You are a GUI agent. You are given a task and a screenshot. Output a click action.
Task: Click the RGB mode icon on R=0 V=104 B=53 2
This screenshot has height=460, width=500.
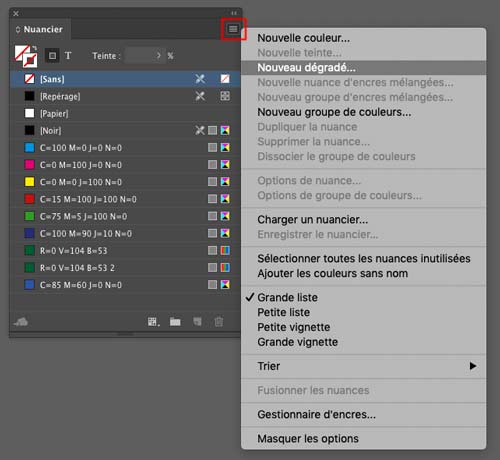pos(225,268)
